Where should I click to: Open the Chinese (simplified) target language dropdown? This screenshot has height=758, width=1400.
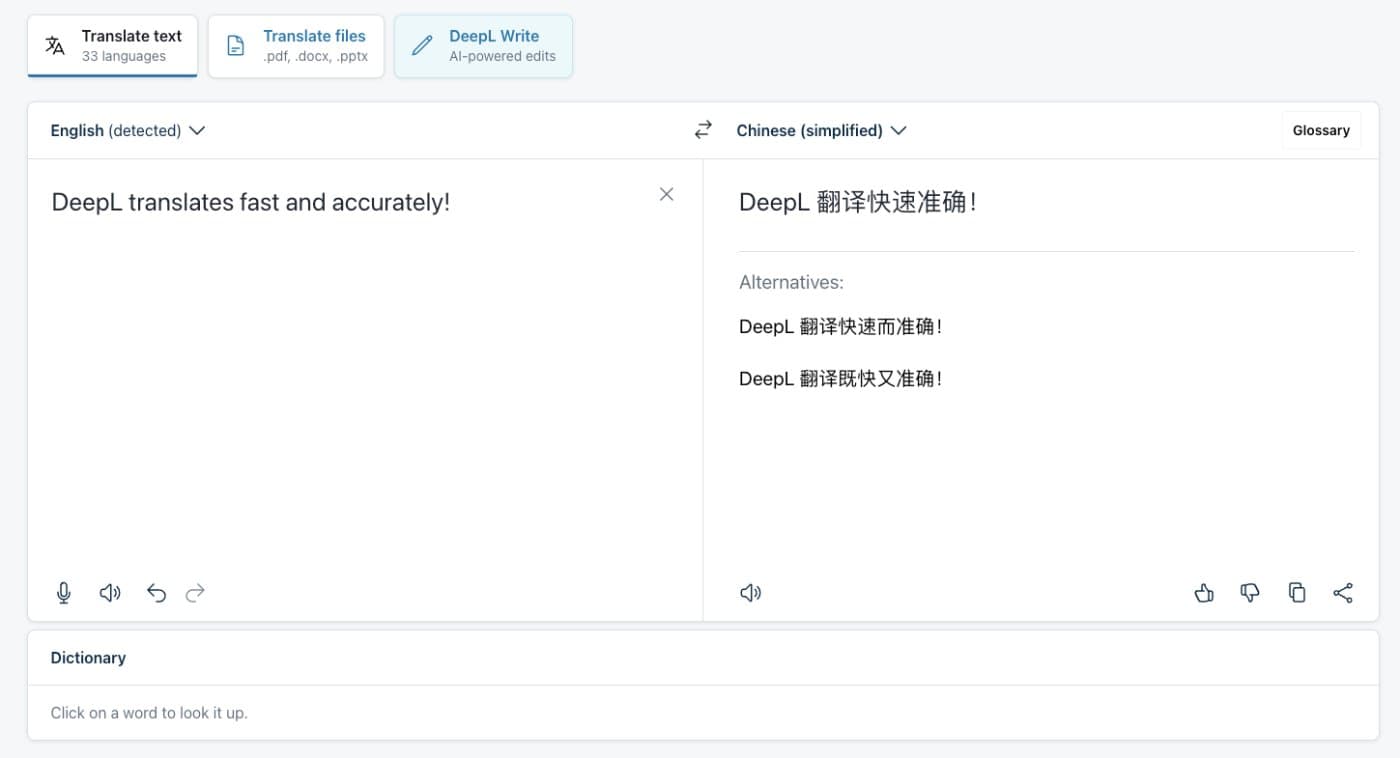821,130
